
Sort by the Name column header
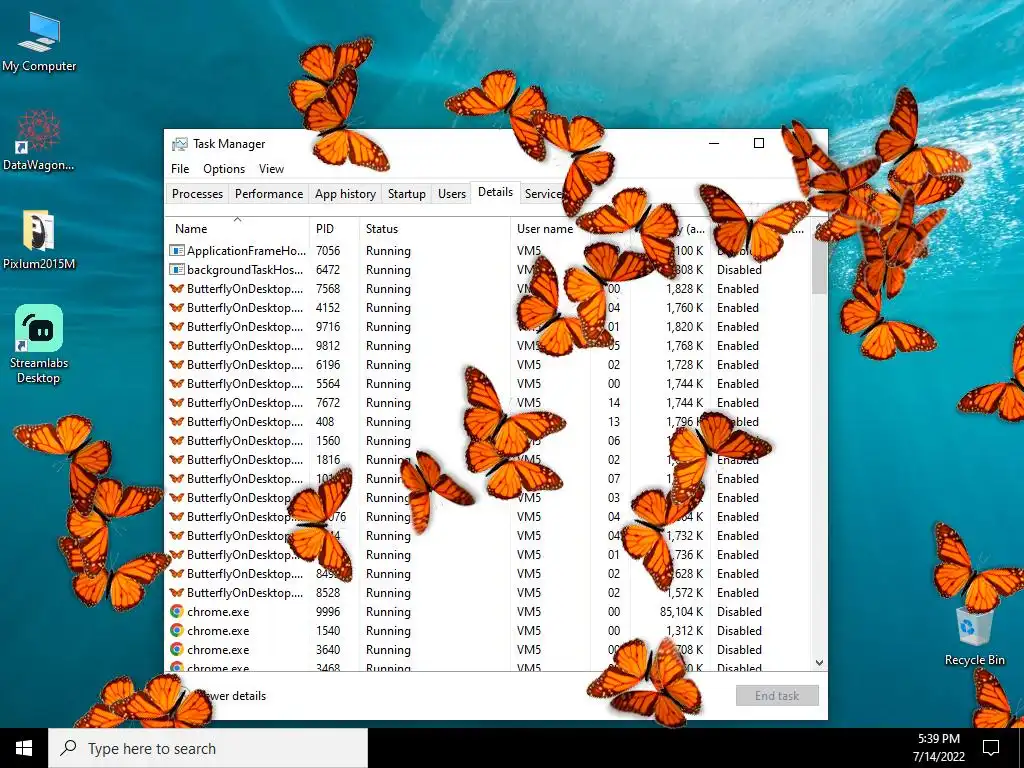click(x=237, y=229)
